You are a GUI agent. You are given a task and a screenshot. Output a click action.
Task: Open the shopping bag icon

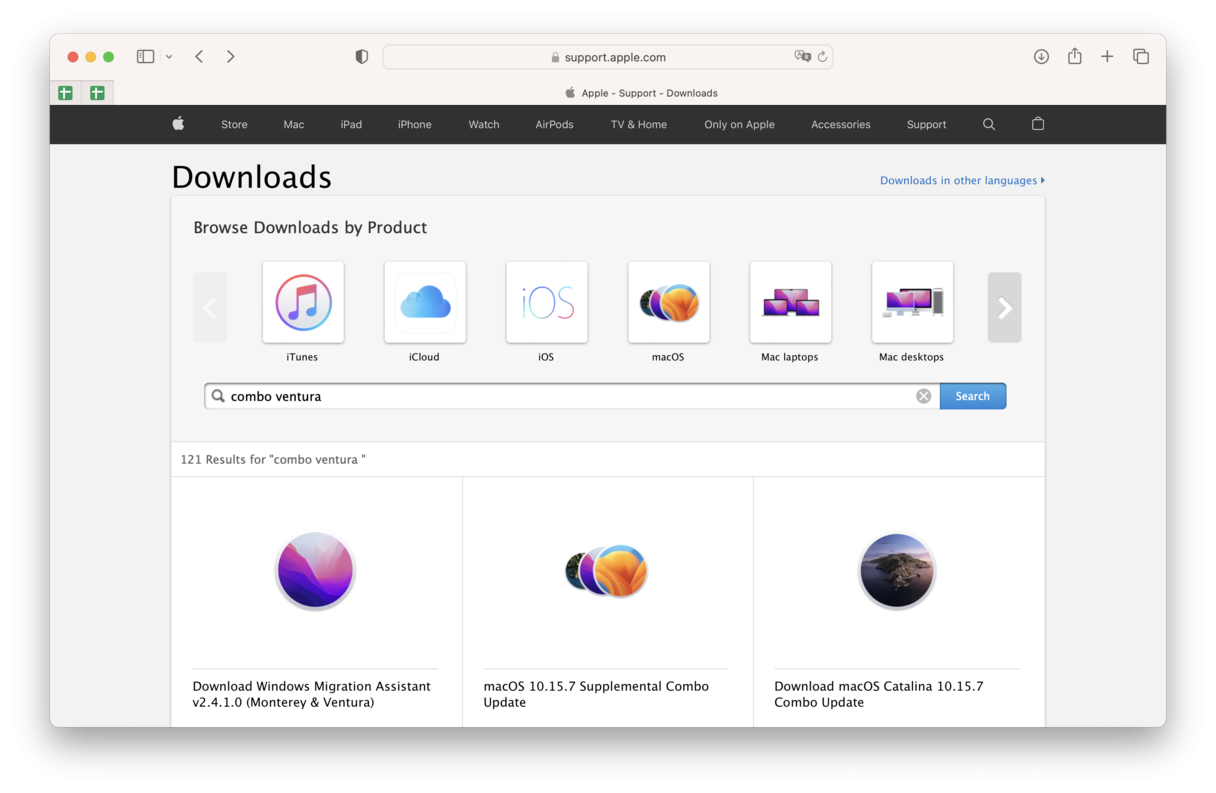pos(1037,124)
